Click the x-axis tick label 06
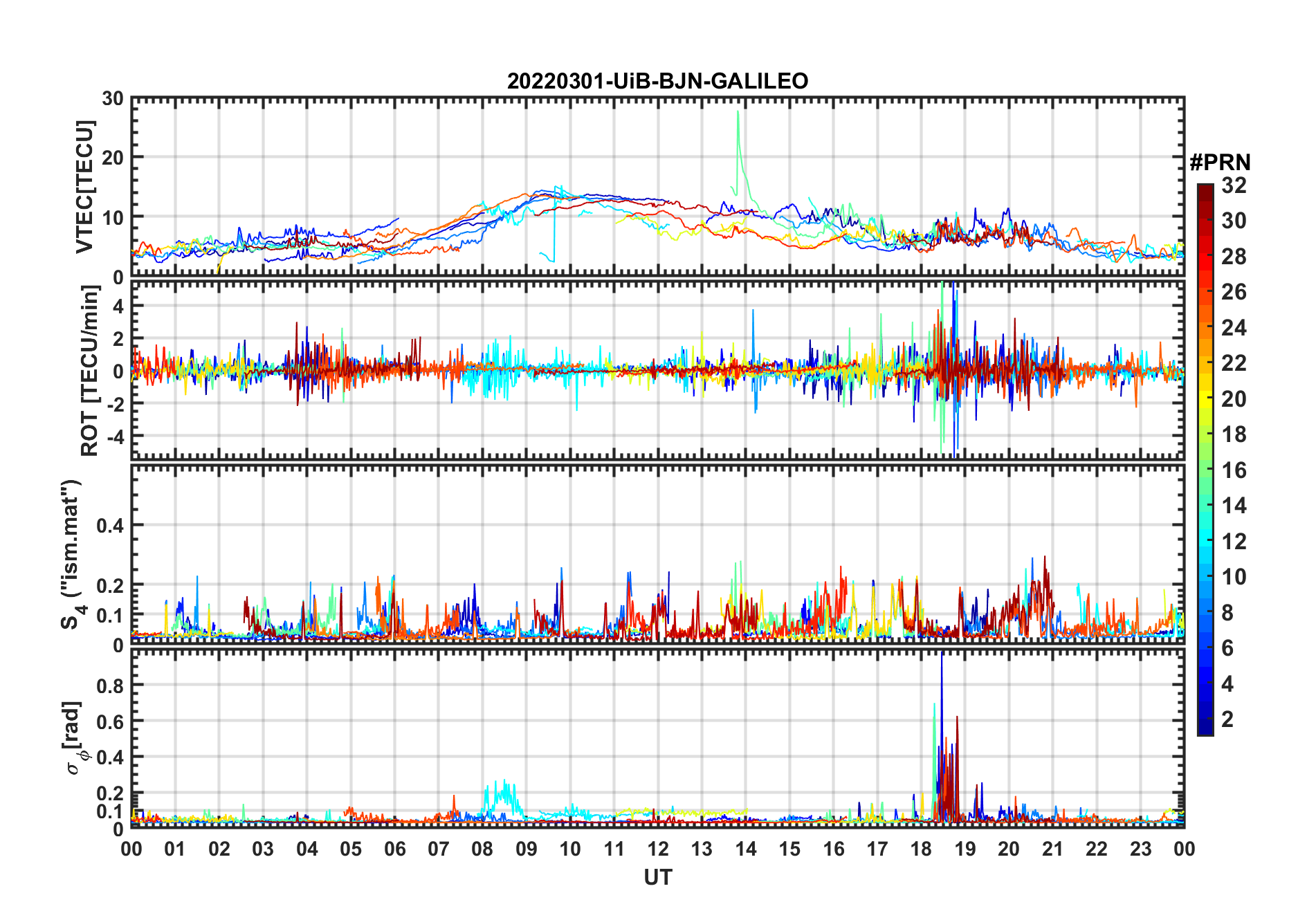Viewport: 1316px width, 920px height. [394, 849]
